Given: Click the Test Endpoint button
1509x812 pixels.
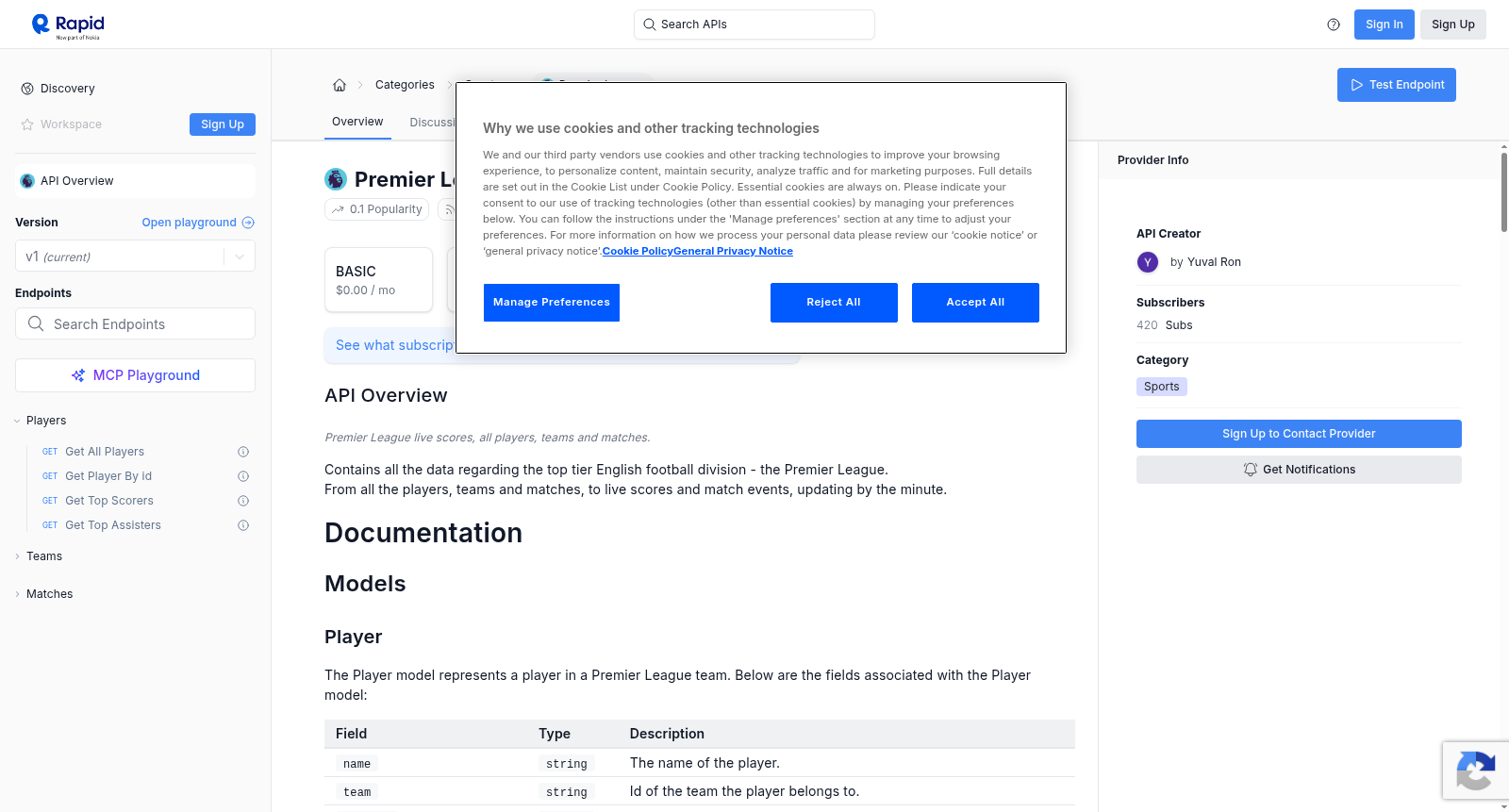Looking at the screenshot, I should (1397, 85).
